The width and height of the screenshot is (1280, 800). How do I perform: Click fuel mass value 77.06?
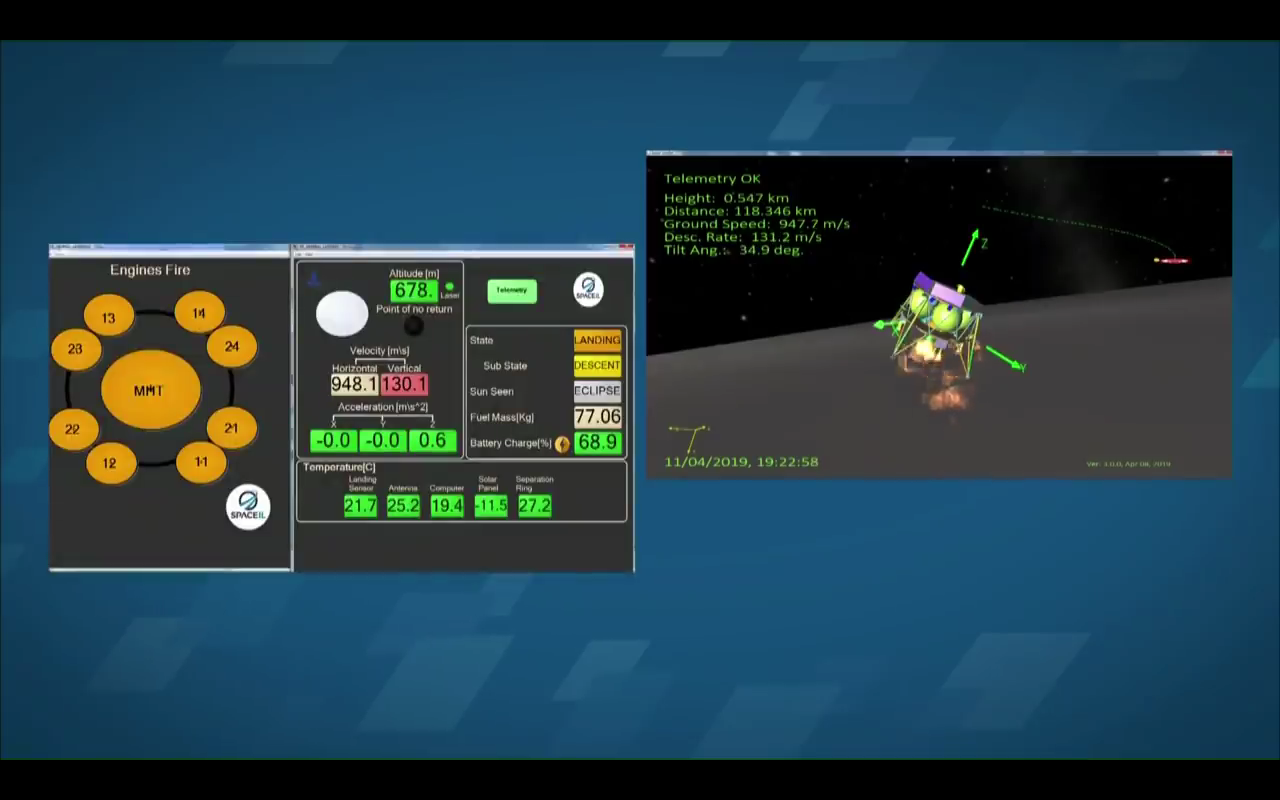click(x=597, y=417)
